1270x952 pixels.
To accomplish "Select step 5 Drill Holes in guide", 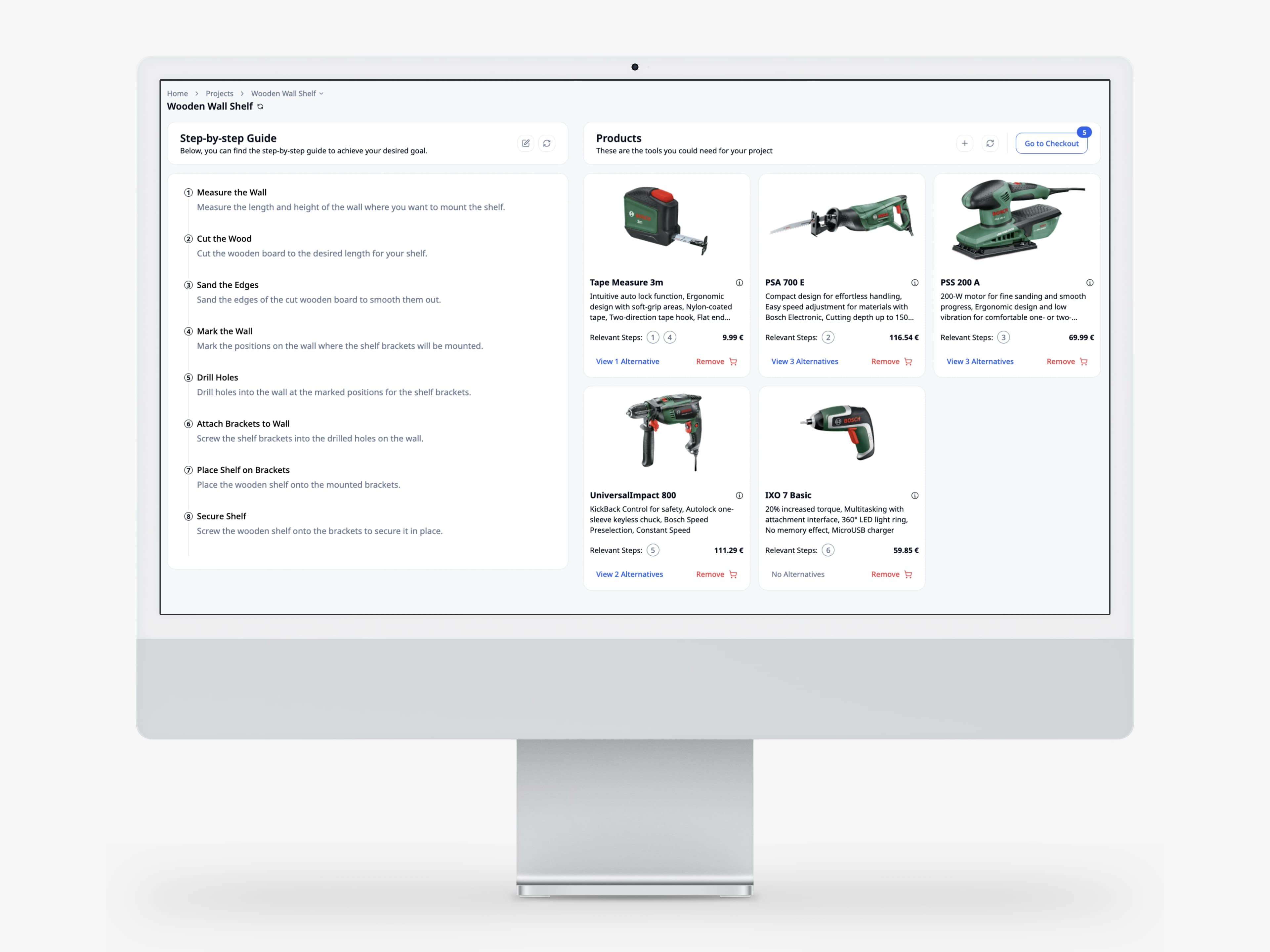I will (x=217, y=377).
